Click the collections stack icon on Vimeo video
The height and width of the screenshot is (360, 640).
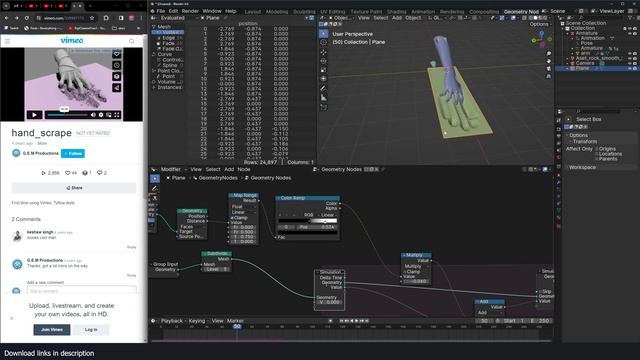point(117,76)
